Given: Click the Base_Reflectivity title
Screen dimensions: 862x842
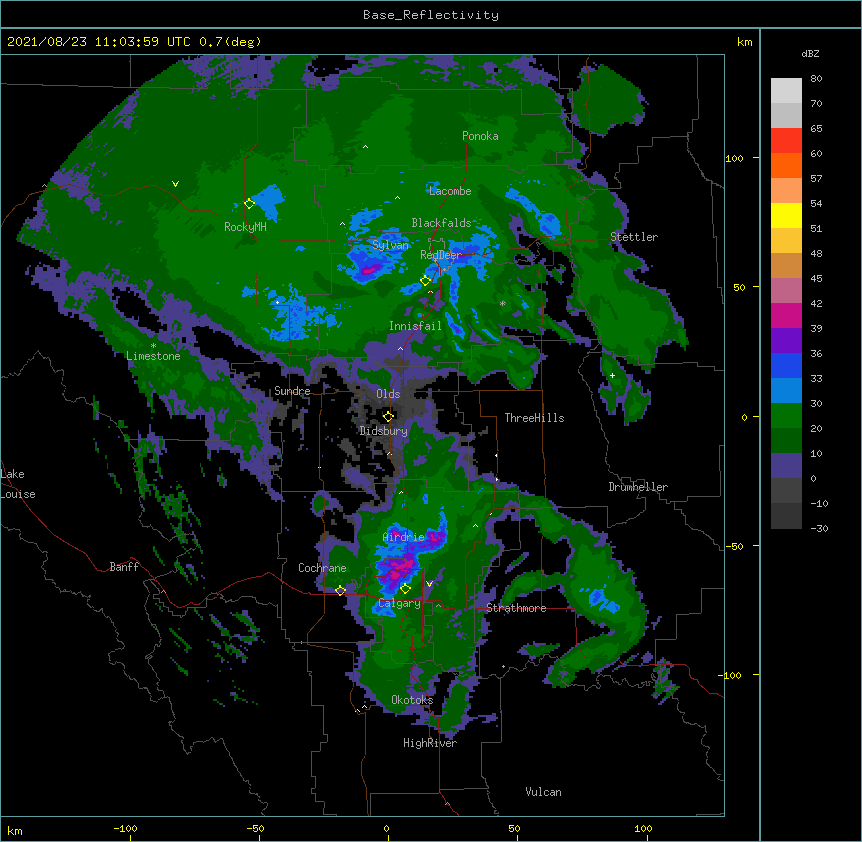Looking at the screenshot, I should (x=431, y=15).
